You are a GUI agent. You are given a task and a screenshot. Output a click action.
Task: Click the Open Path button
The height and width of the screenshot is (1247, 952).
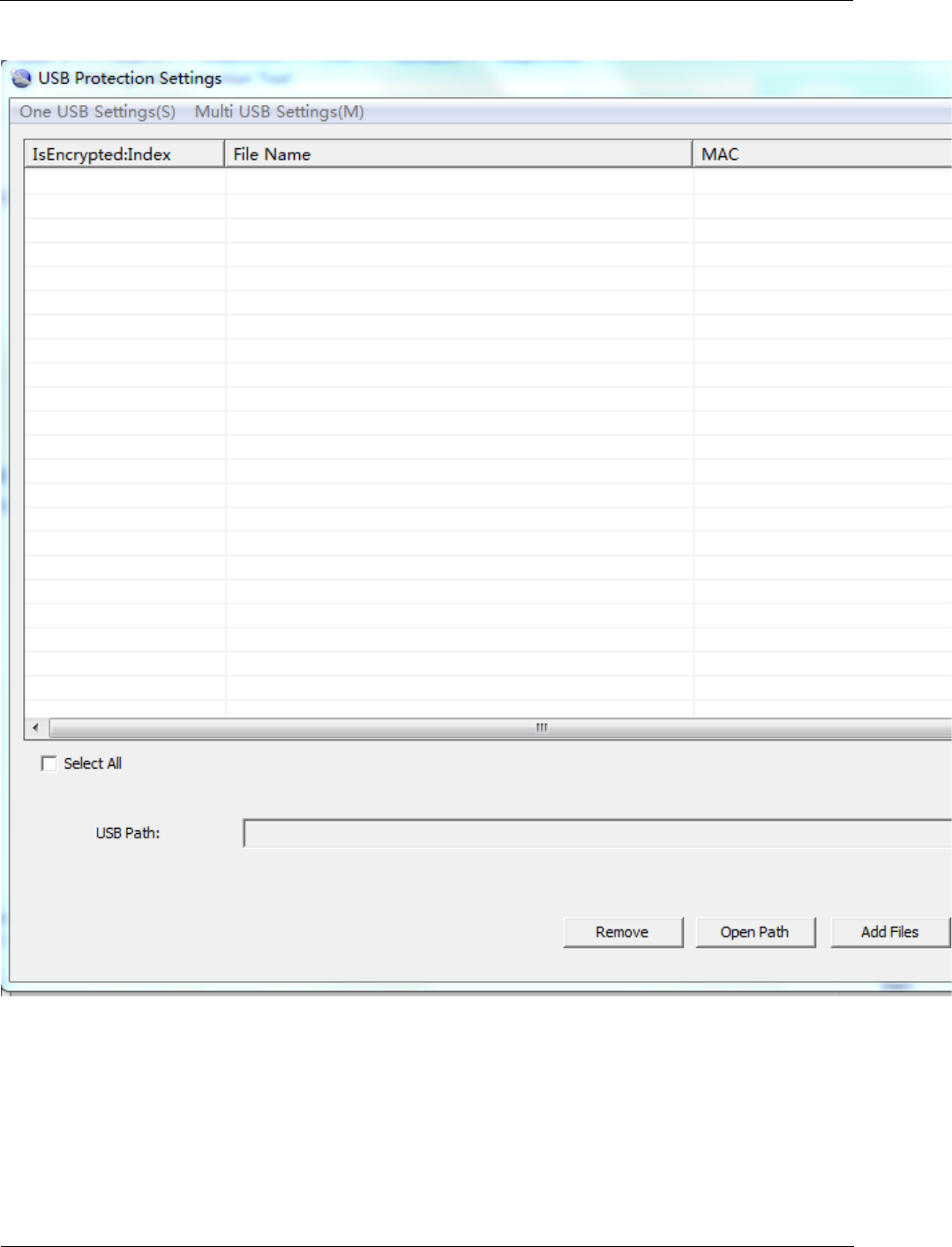click(755, 932)
